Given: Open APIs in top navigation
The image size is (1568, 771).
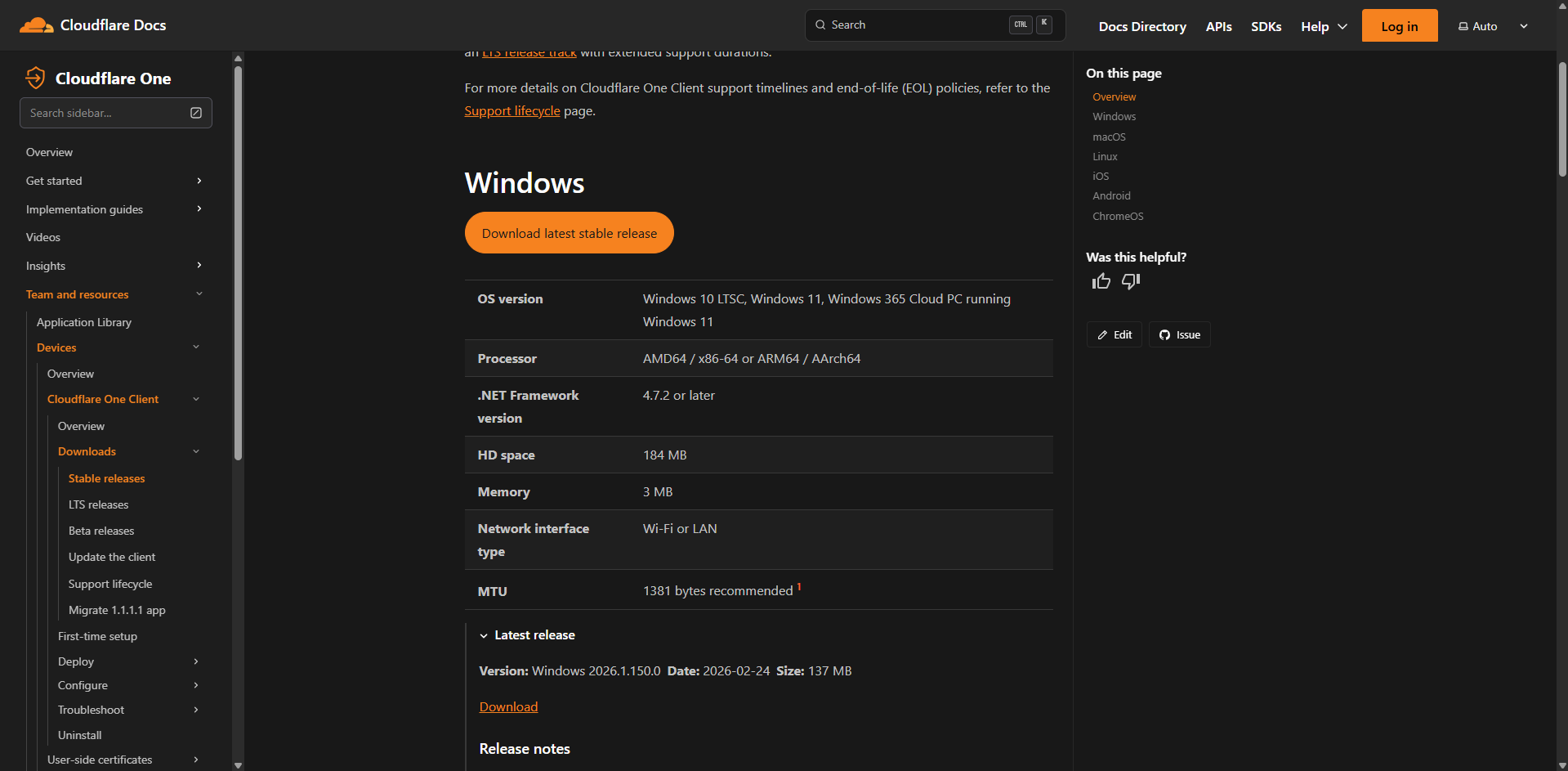Looking at the screenshot, I should (1218, 27).
